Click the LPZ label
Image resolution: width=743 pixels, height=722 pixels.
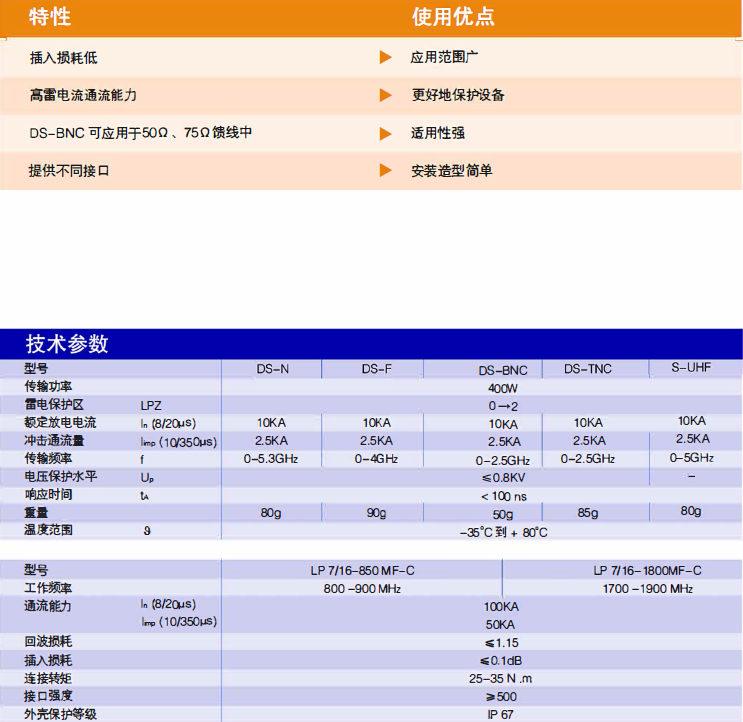[151, 406]
